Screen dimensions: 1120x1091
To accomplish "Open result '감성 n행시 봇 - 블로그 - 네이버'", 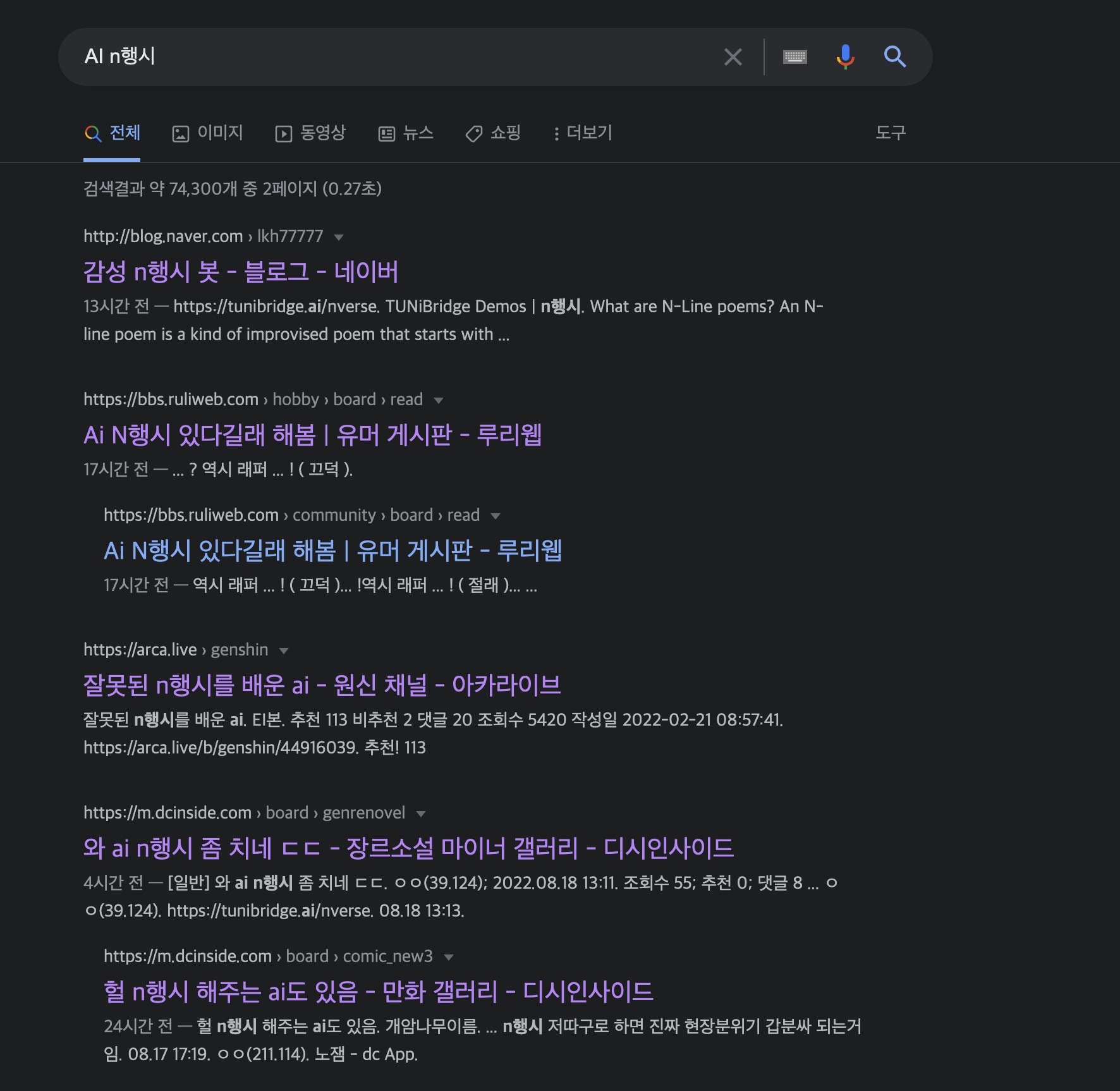I will tap(241, 272).
